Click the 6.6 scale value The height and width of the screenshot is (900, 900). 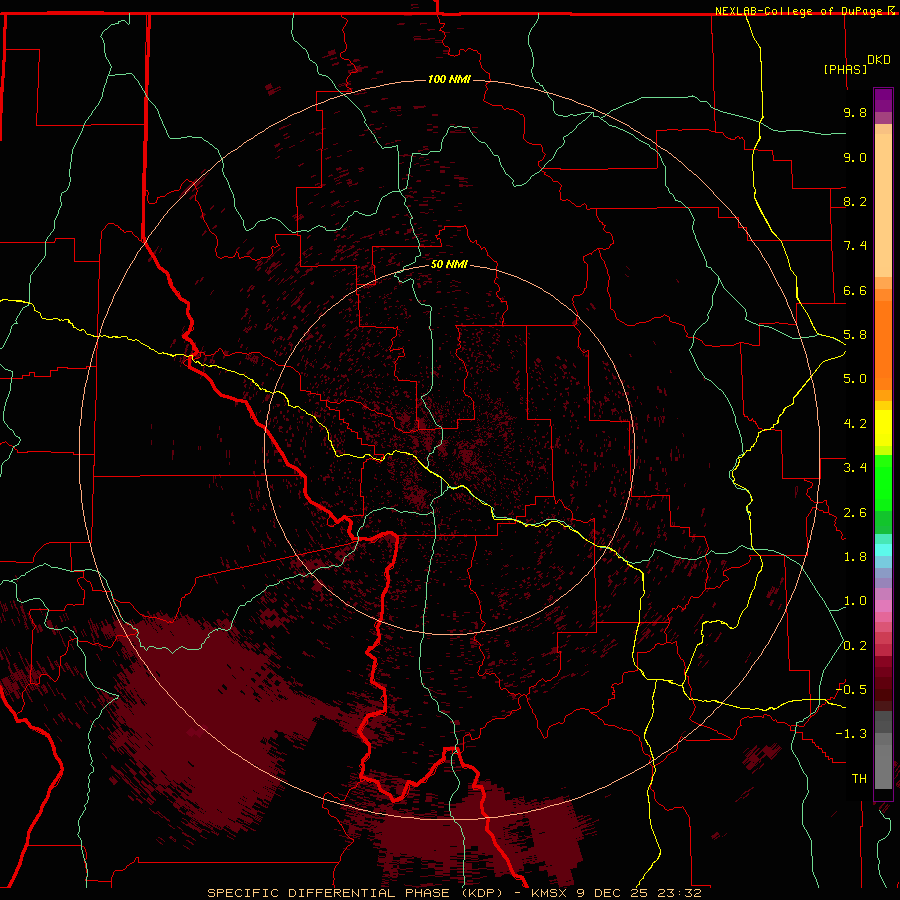click(855, 290)
